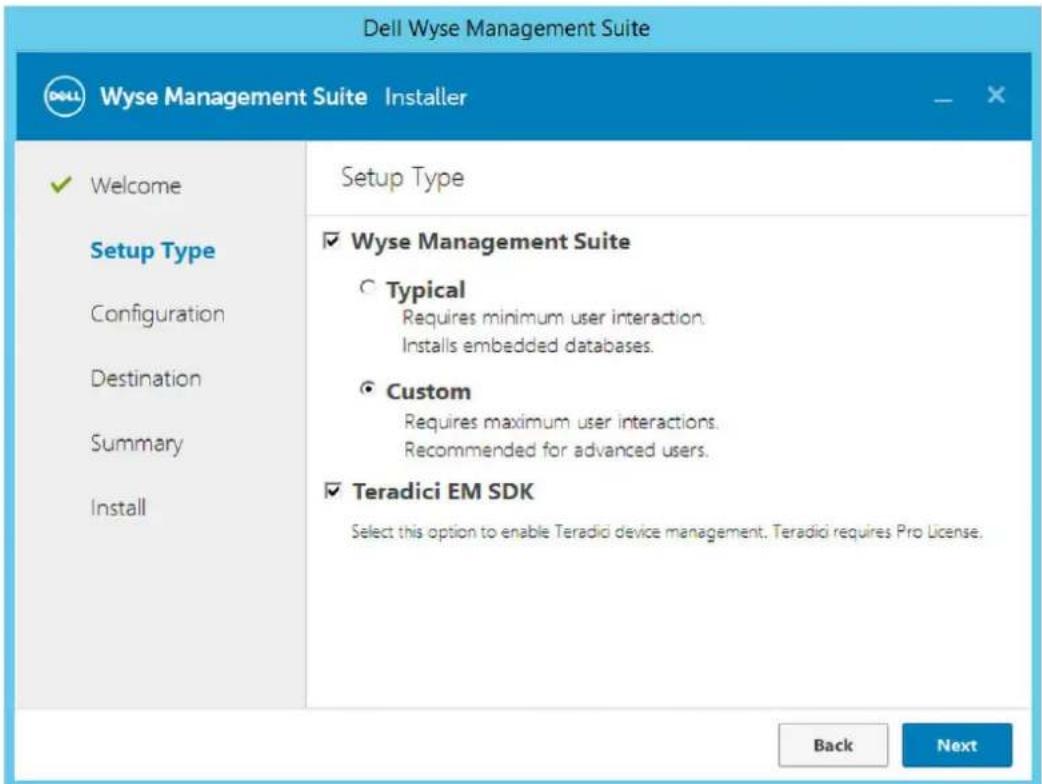Select the Install step in sidebar
The image size is (1042, 784).
118,508
